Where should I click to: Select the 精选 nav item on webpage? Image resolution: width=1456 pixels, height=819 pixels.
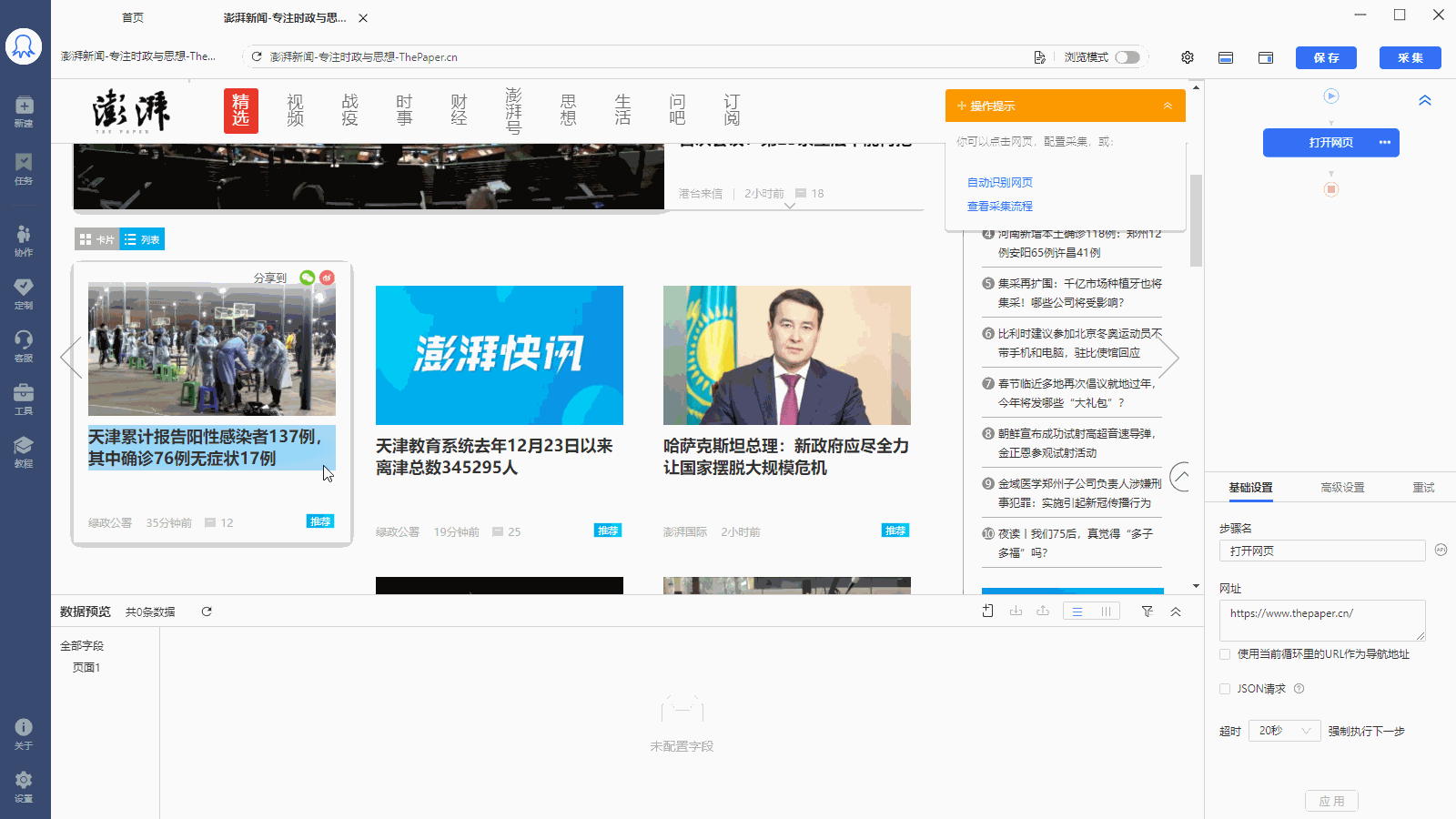click(241, 110)
